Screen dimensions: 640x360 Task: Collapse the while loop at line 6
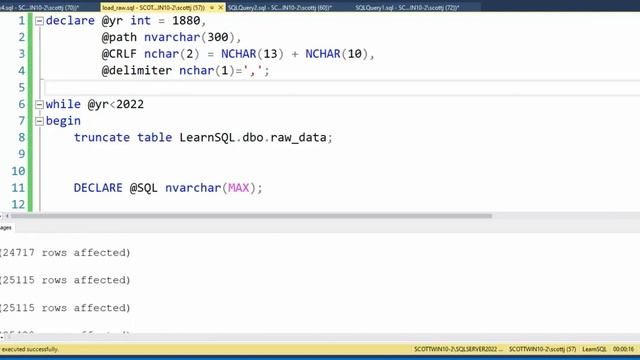point(39,104)
